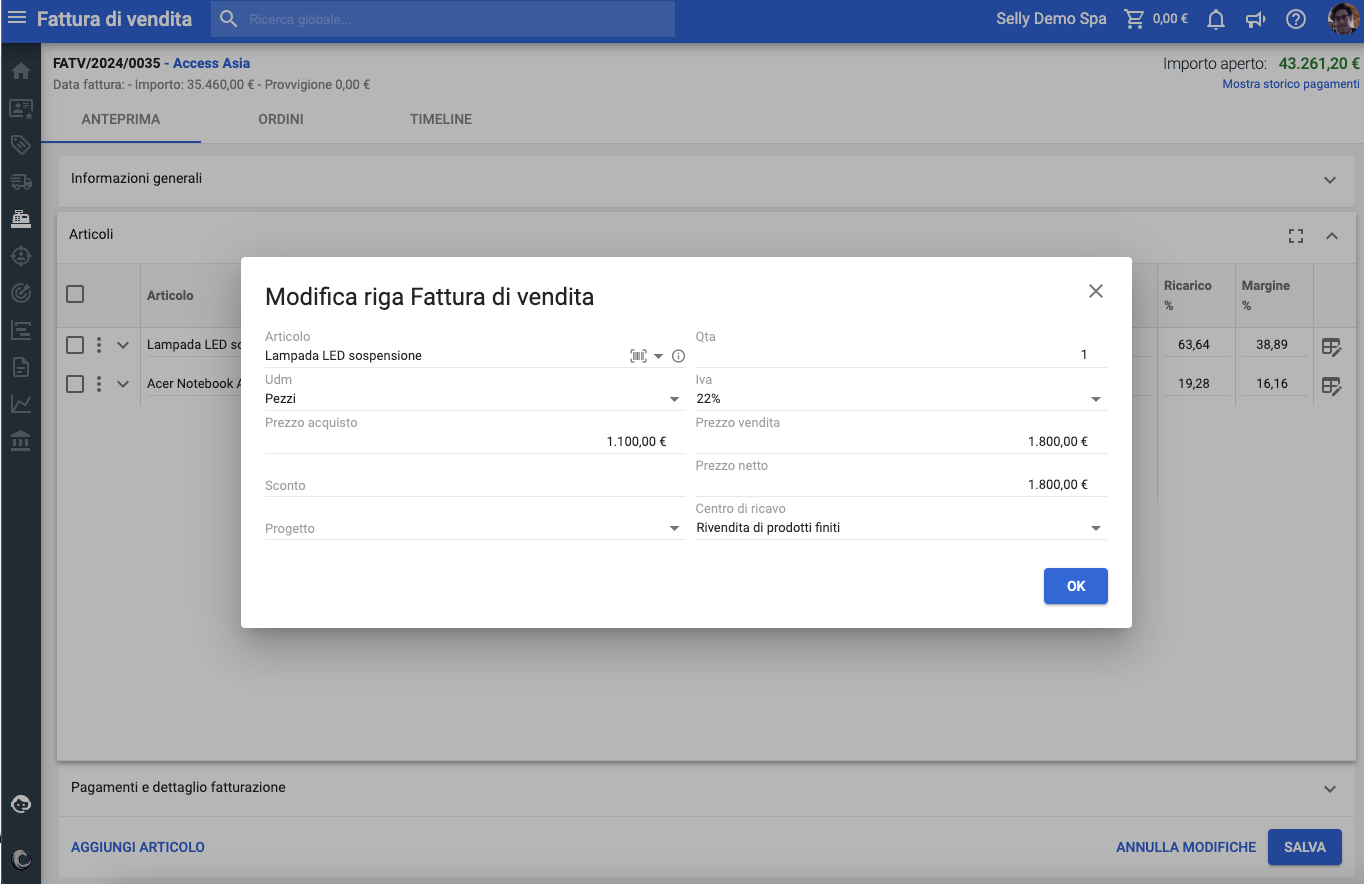Tick the Acer Notebook row checkbox
The width and height of the screenshot is (1364, 884).
click(75, 383)
